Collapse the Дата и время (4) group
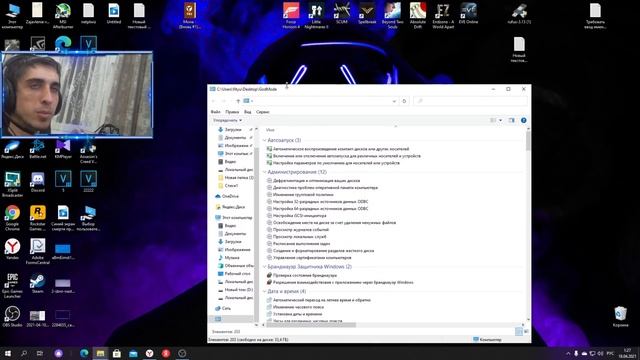The width and height of the screenshot is (640, 360). coord(264,292)
